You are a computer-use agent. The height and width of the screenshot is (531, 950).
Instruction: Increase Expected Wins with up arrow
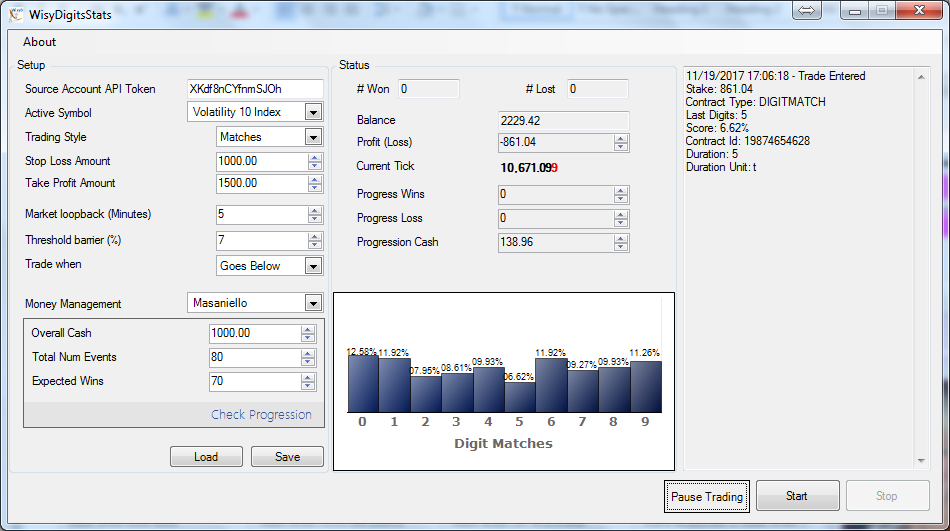[x=308, y=378]
